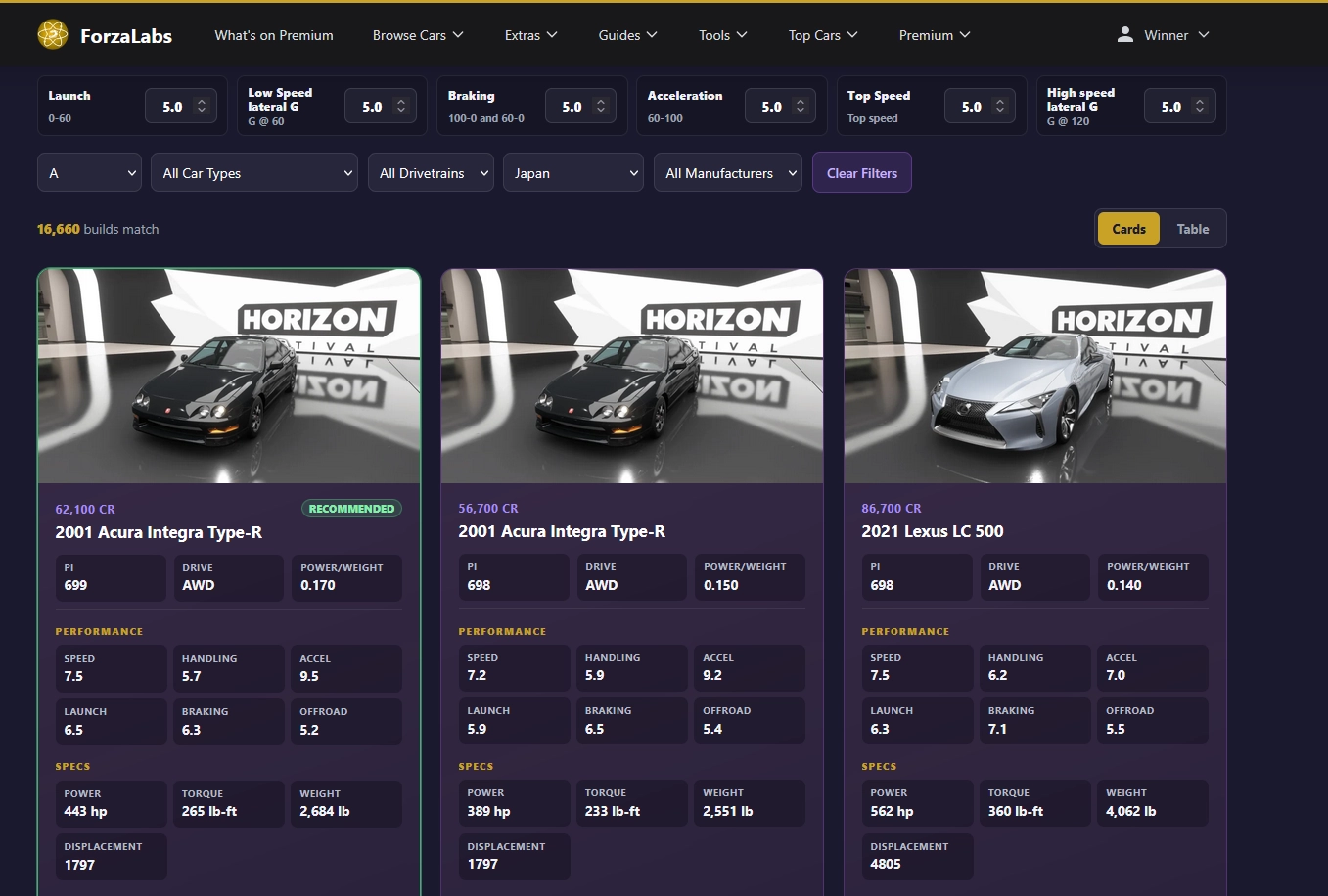Click the 62,100 CR price

click(85, 509)
